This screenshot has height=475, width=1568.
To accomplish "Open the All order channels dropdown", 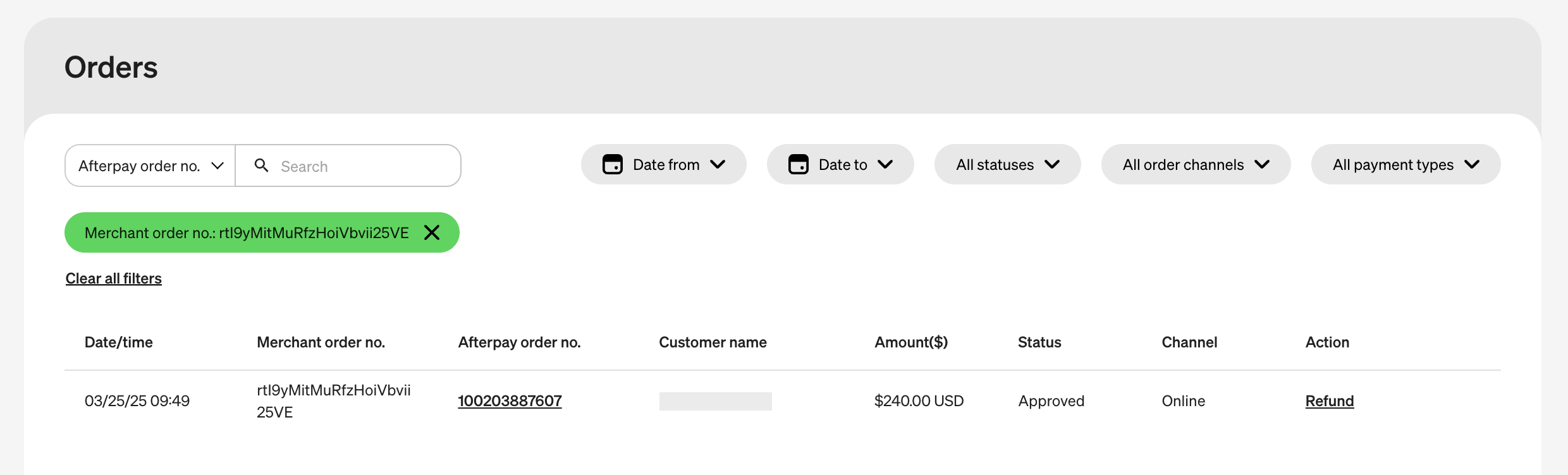I will [1196, 165].
